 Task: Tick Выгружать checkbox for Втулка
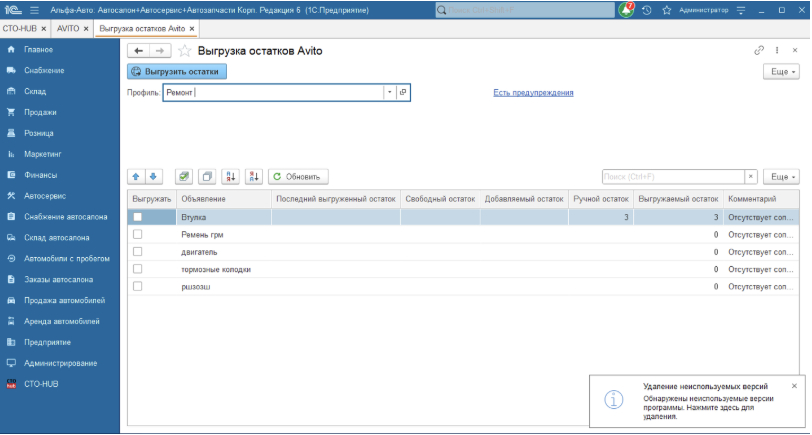pos(137,217)
